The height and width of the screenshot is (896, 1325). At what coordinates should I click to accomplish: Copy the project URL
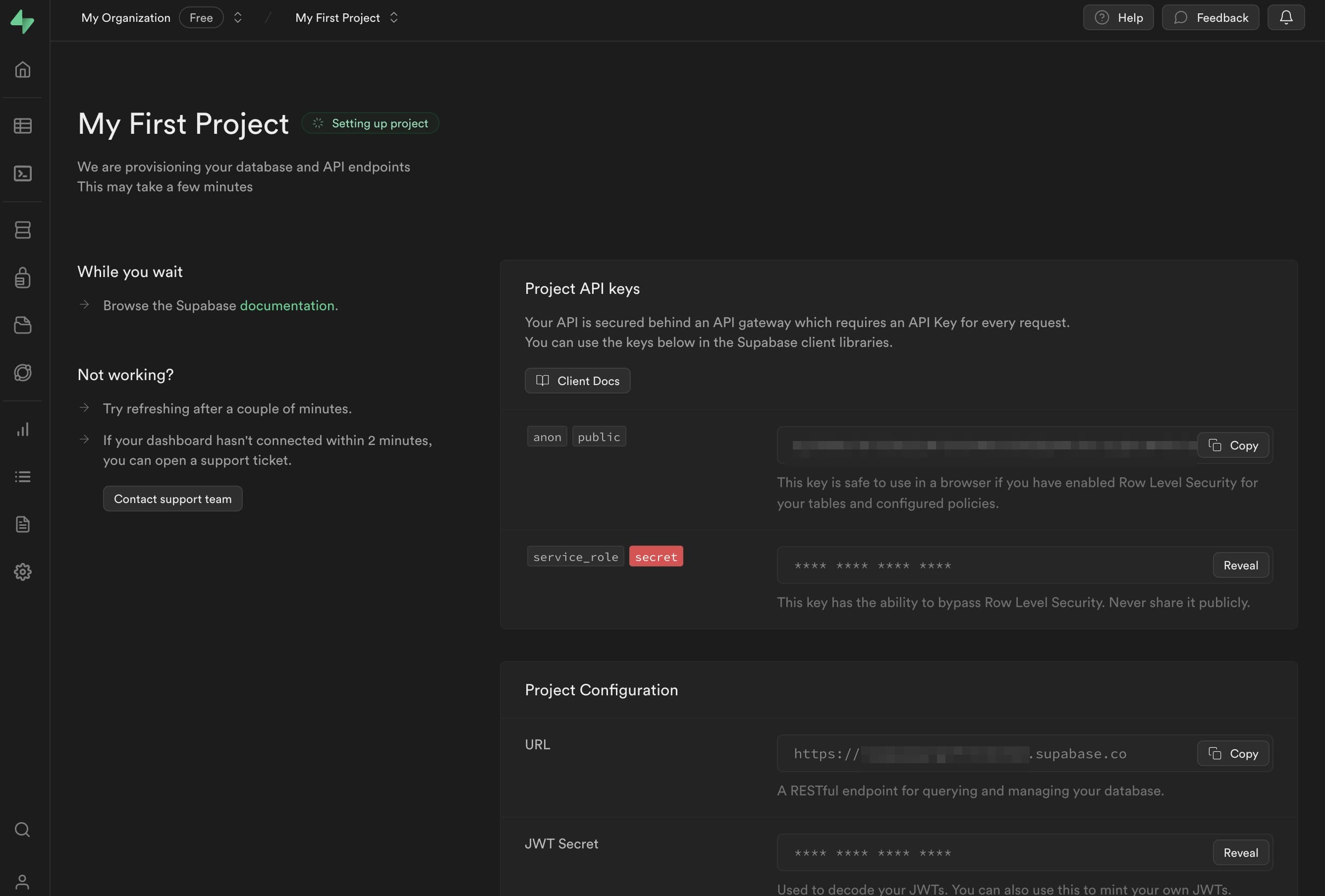point(1233,753)
